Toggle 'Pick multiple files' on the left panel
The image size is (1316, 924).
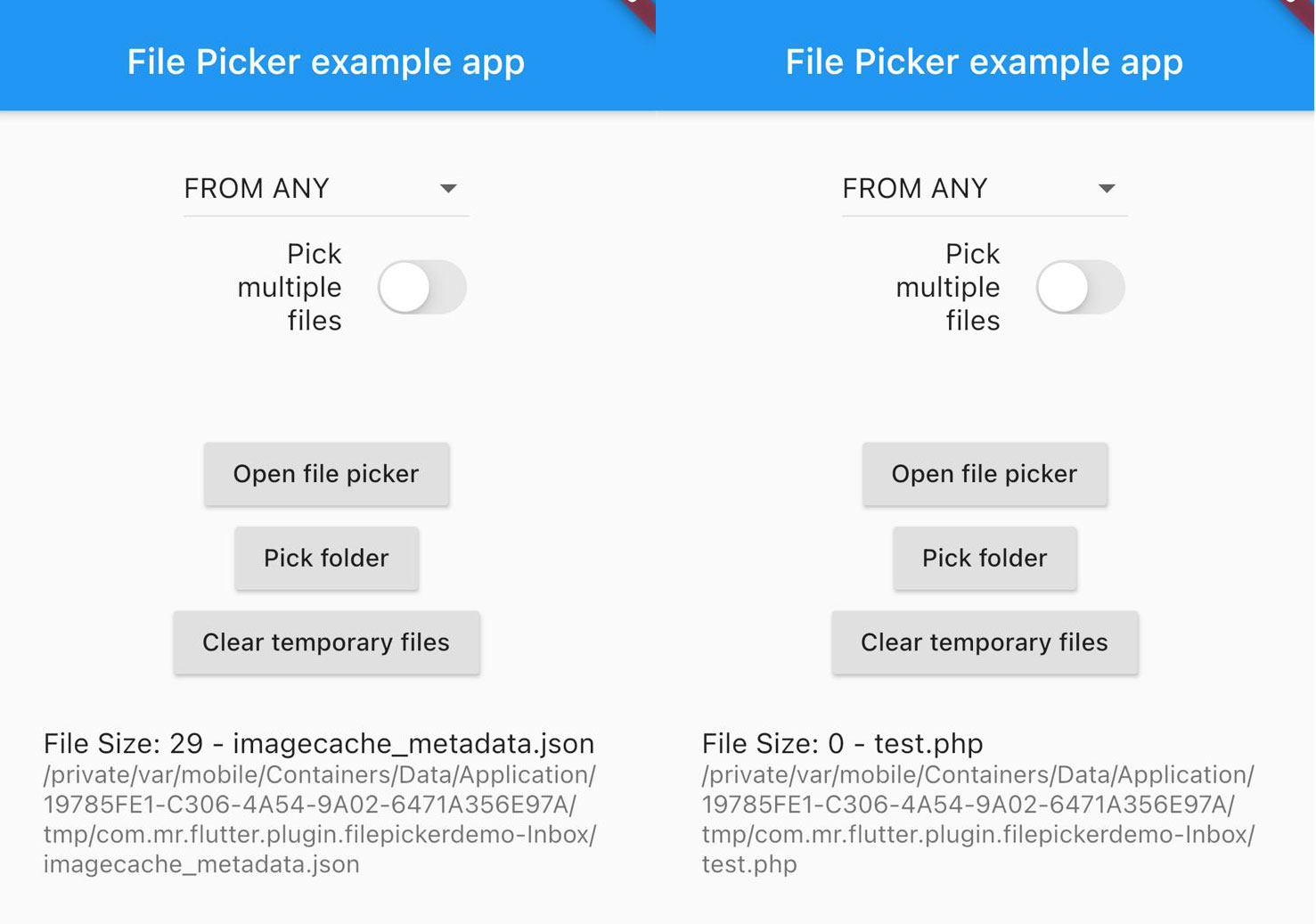click(421, 287)
